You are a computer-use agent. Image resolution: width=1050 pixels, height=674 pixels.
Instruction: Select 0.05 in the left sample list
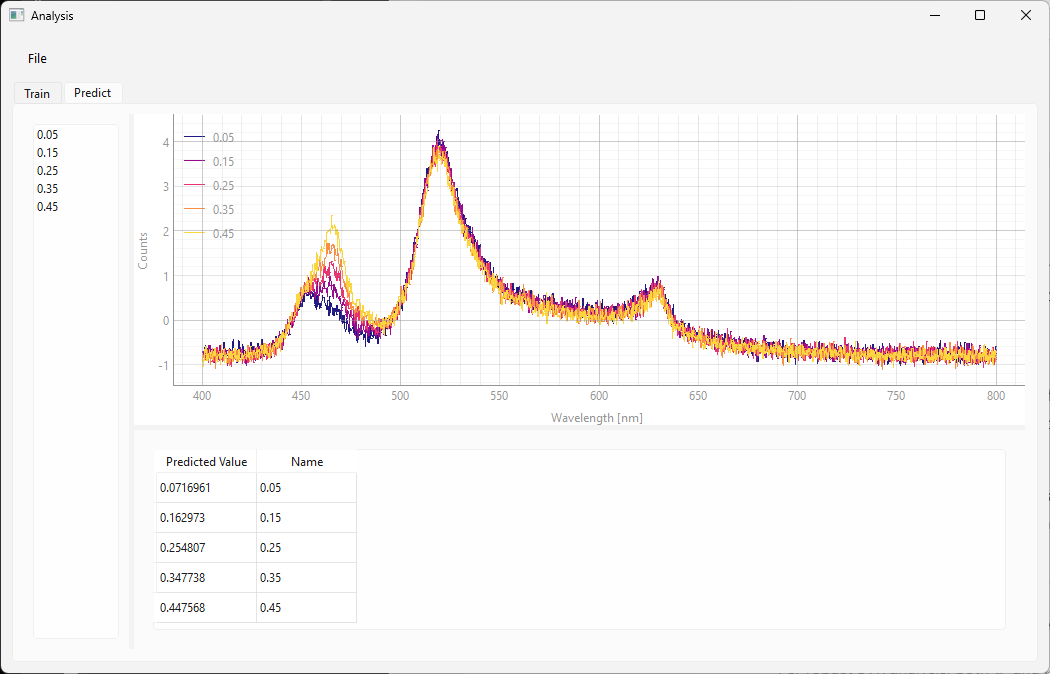click(47, 134)
